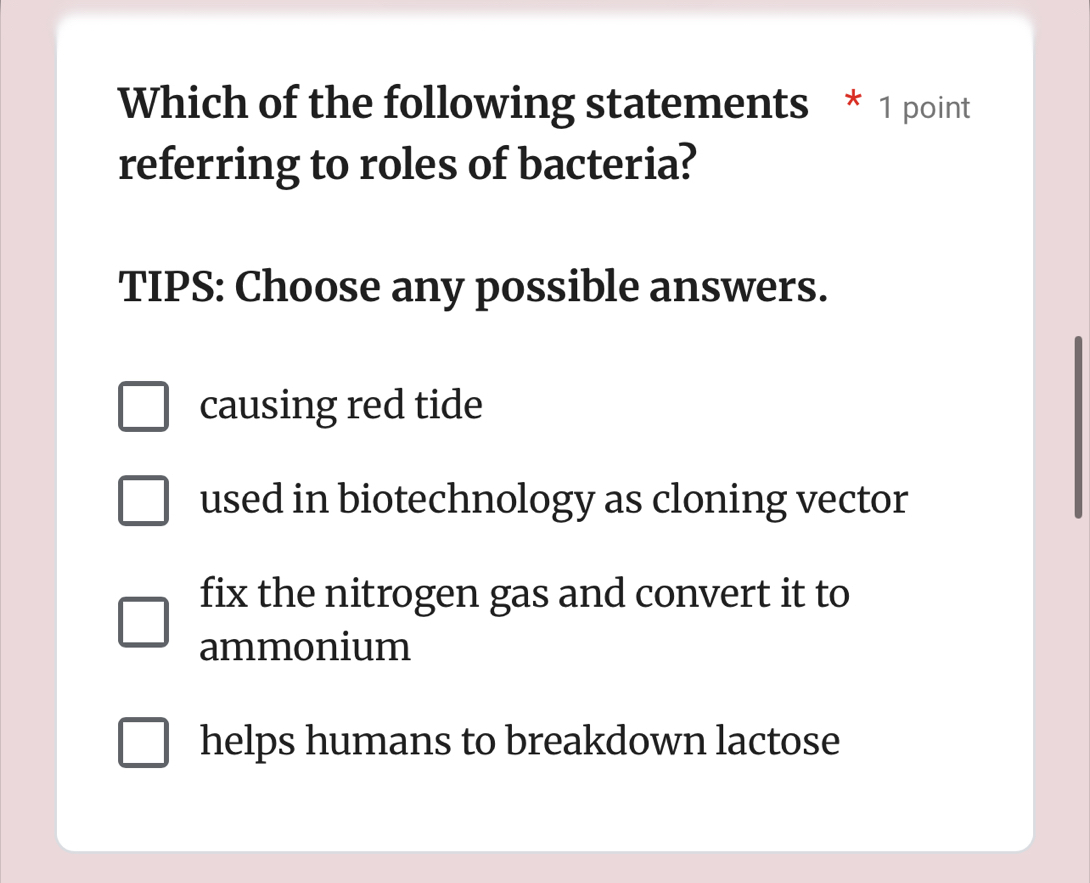Click the '1 point' label
The width and height of the screenshot is (1090, 883).
923,108
